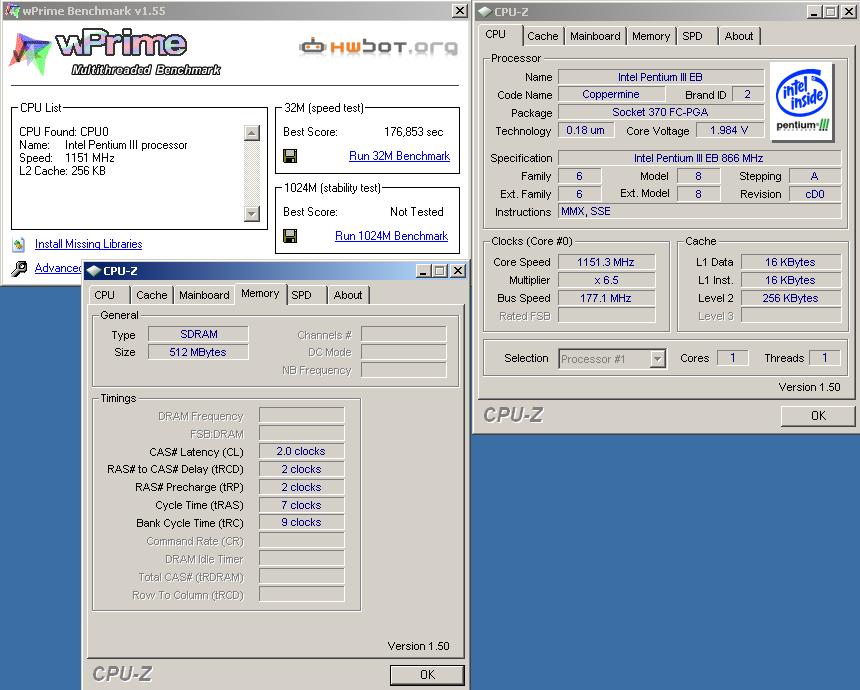Click the Core Voltage value 1.984 V
This screenshot has width=860, height=690.
pos(729,131)
